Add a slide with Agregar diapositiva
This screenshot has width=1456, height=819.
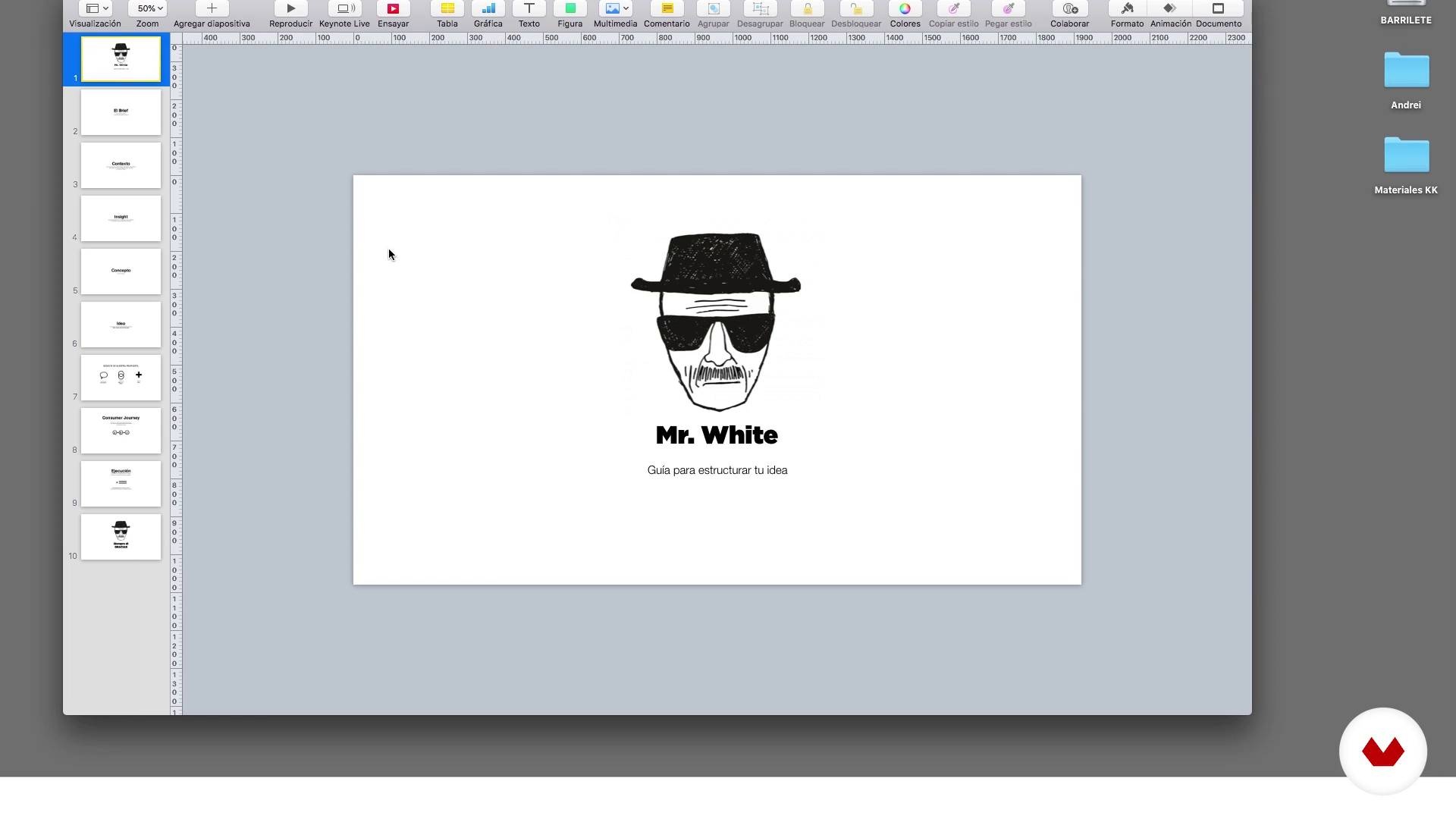(x=212, y=9)
